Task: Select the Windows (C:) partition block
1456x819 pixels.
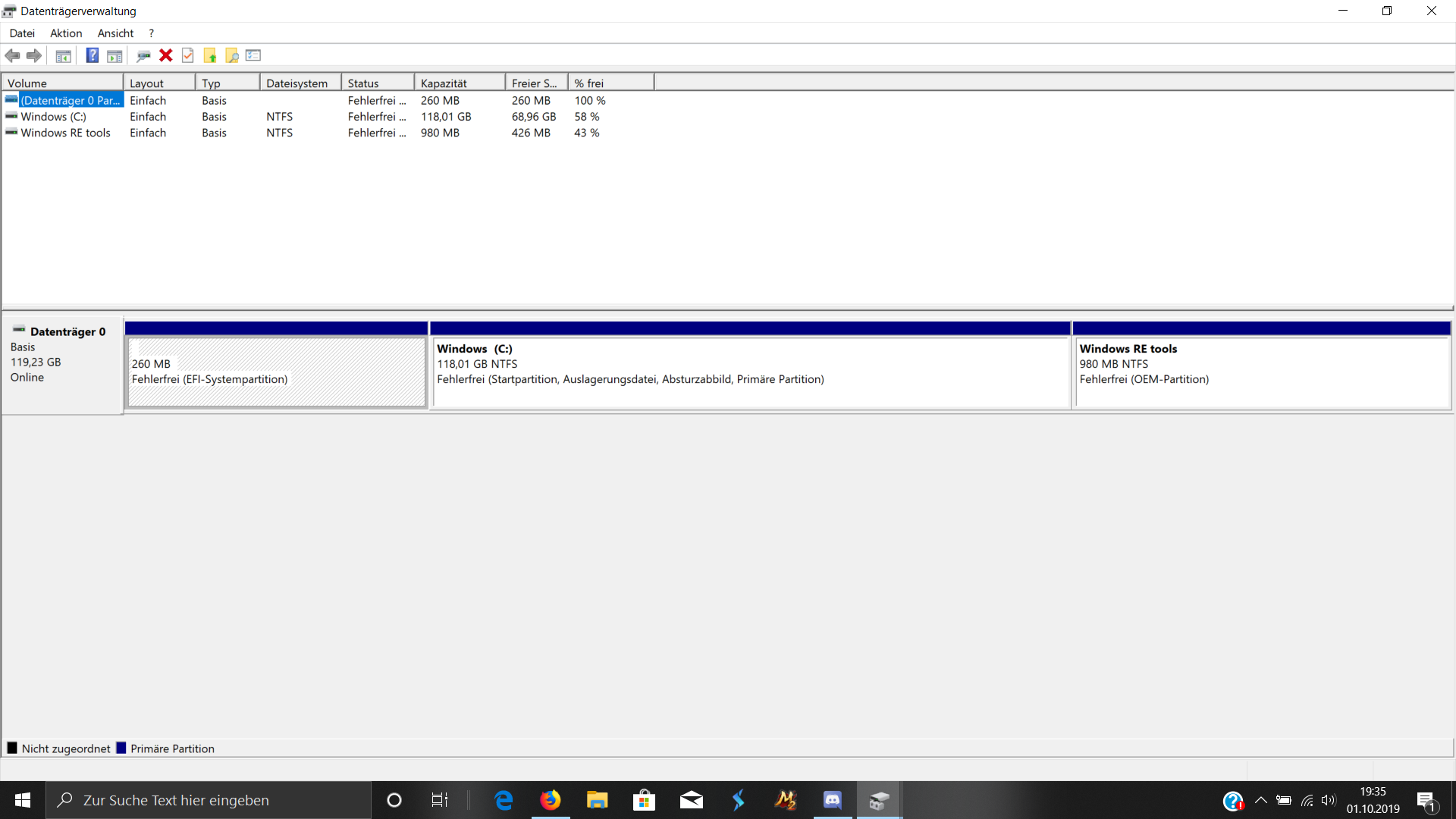Action: point(749,372)
